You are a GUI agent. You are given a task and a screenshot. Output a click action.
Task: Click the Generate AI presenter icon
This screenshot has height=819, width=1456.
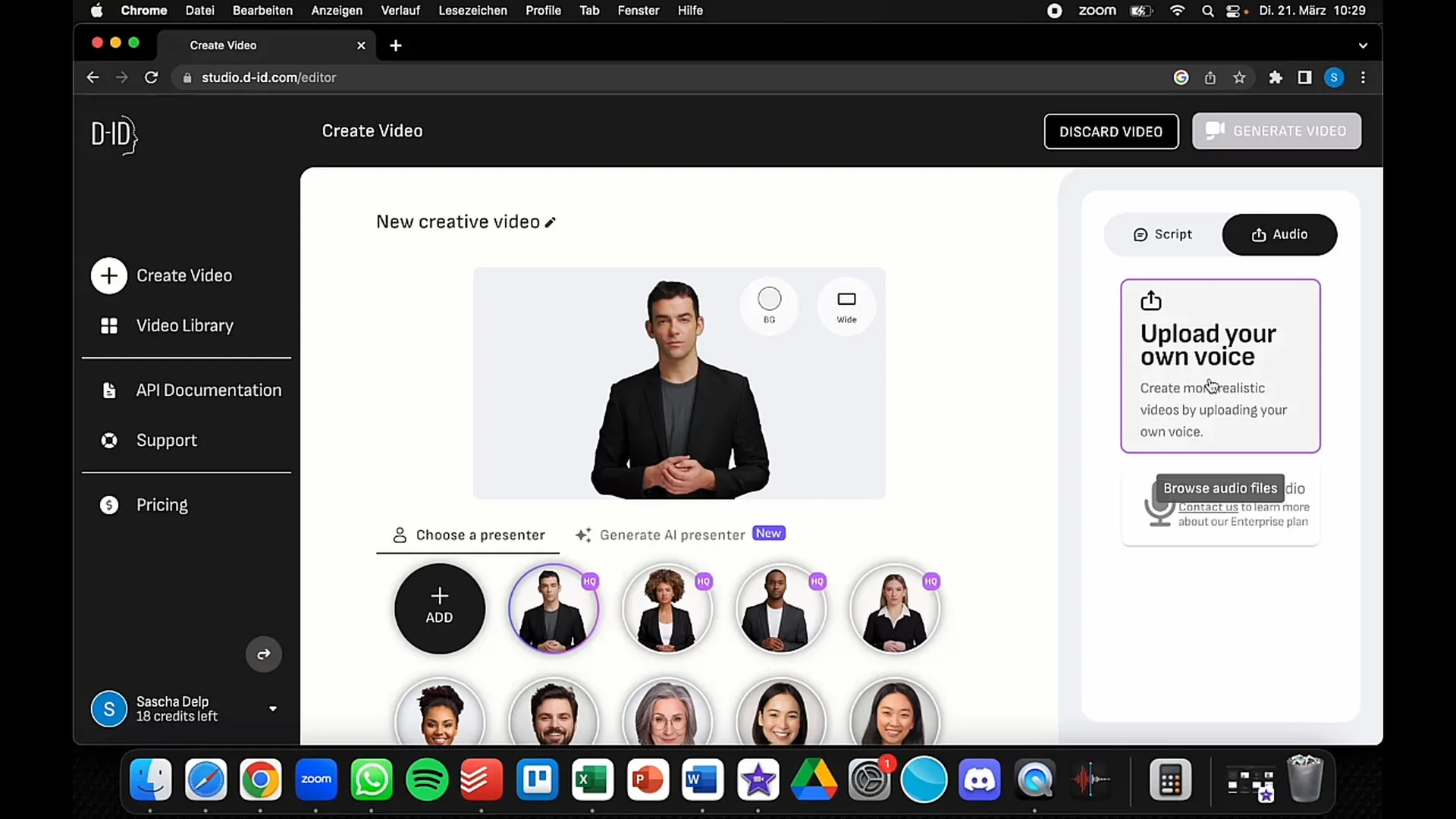pos(583,534)
